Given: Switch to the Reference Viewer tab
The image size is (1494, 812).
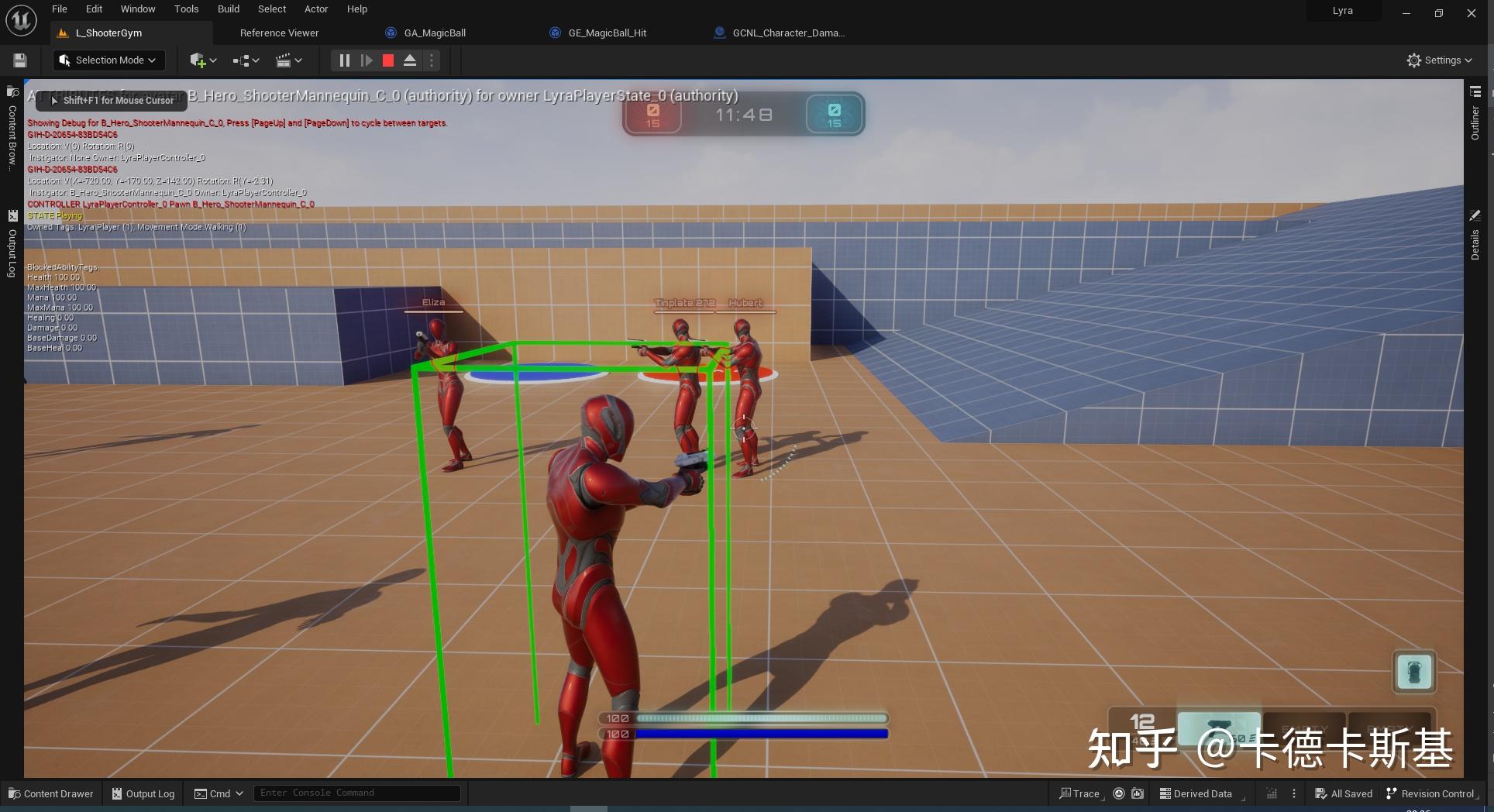Looking at the screenshot, I should tap(279, 33).
